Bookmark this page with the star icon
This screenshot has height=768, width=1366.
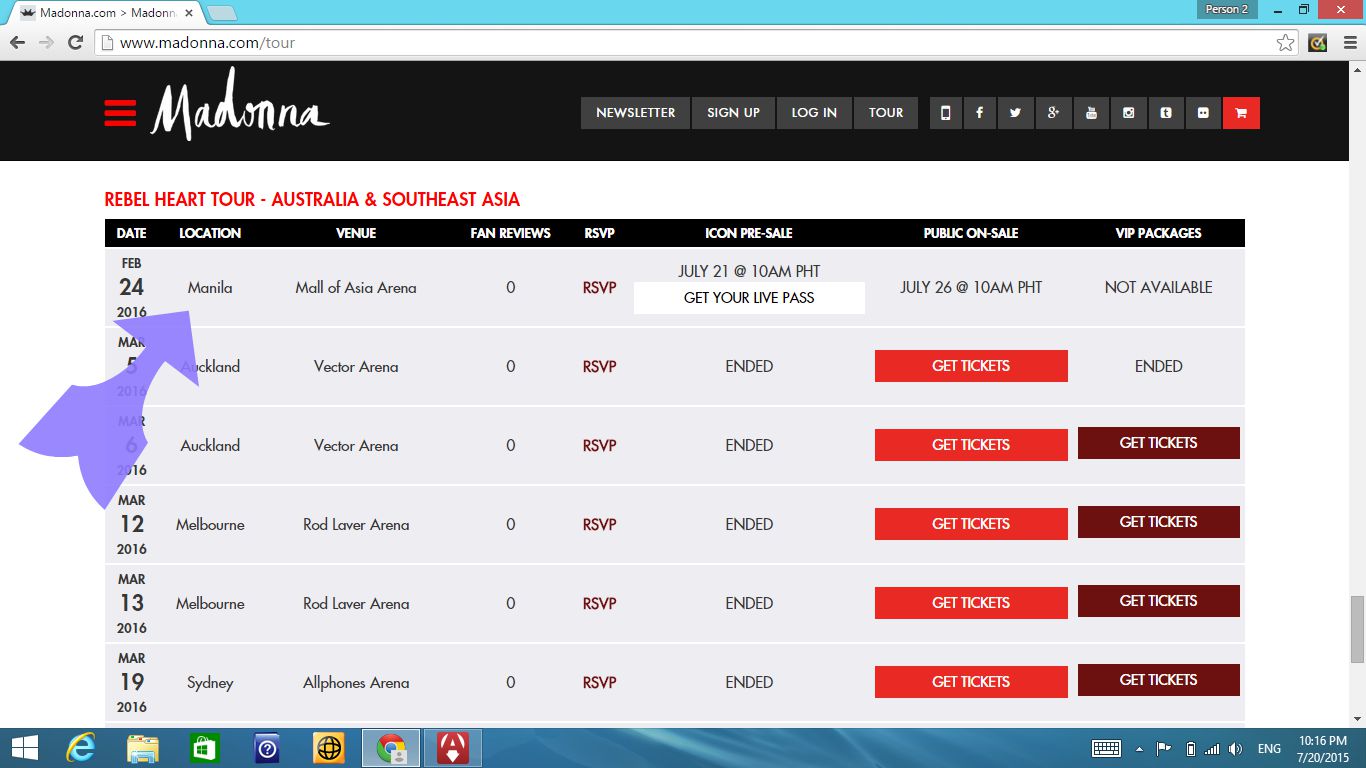[1285, 43]
